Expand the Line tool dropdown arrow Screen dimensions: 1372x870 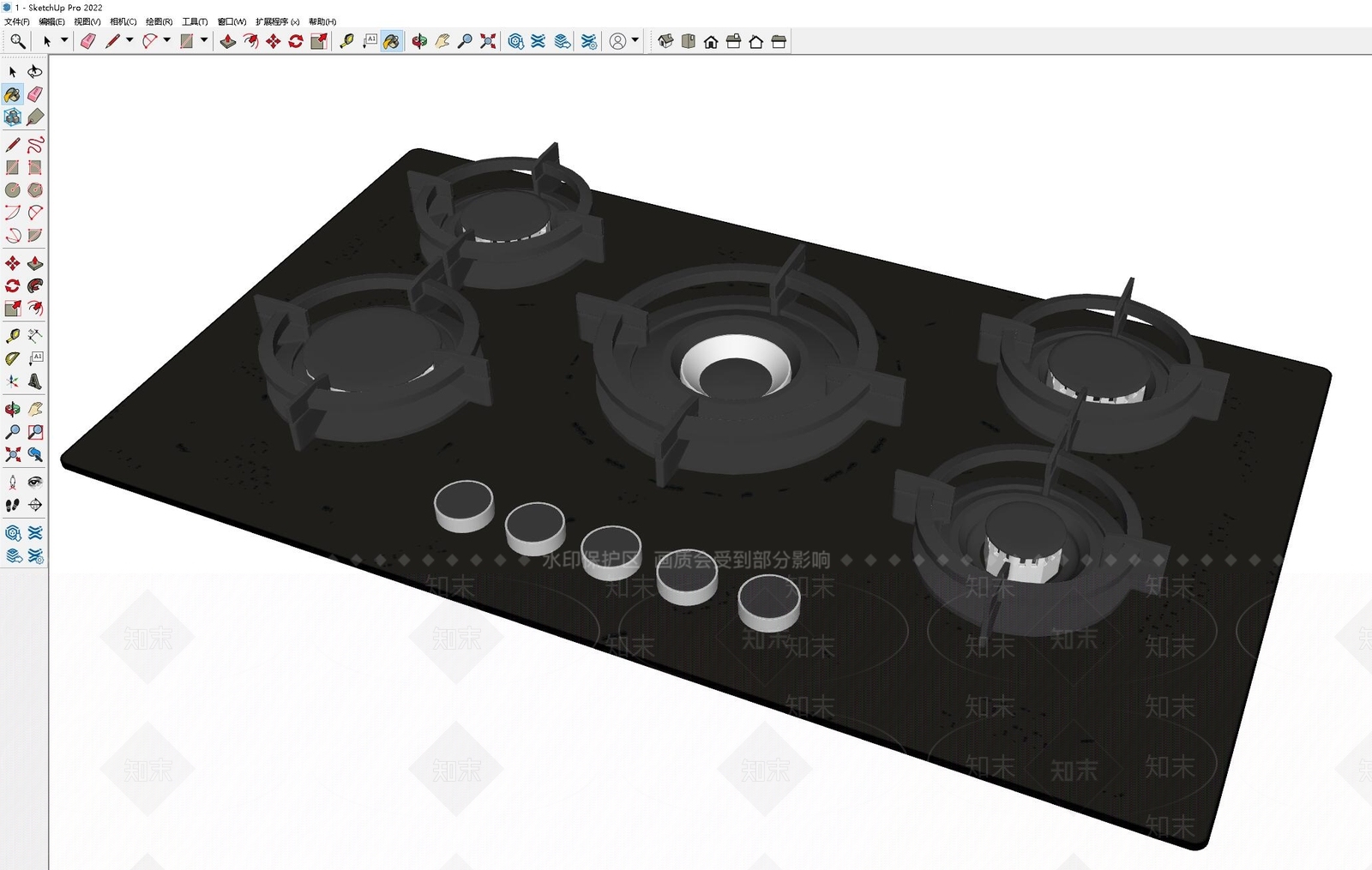[129, 40]
